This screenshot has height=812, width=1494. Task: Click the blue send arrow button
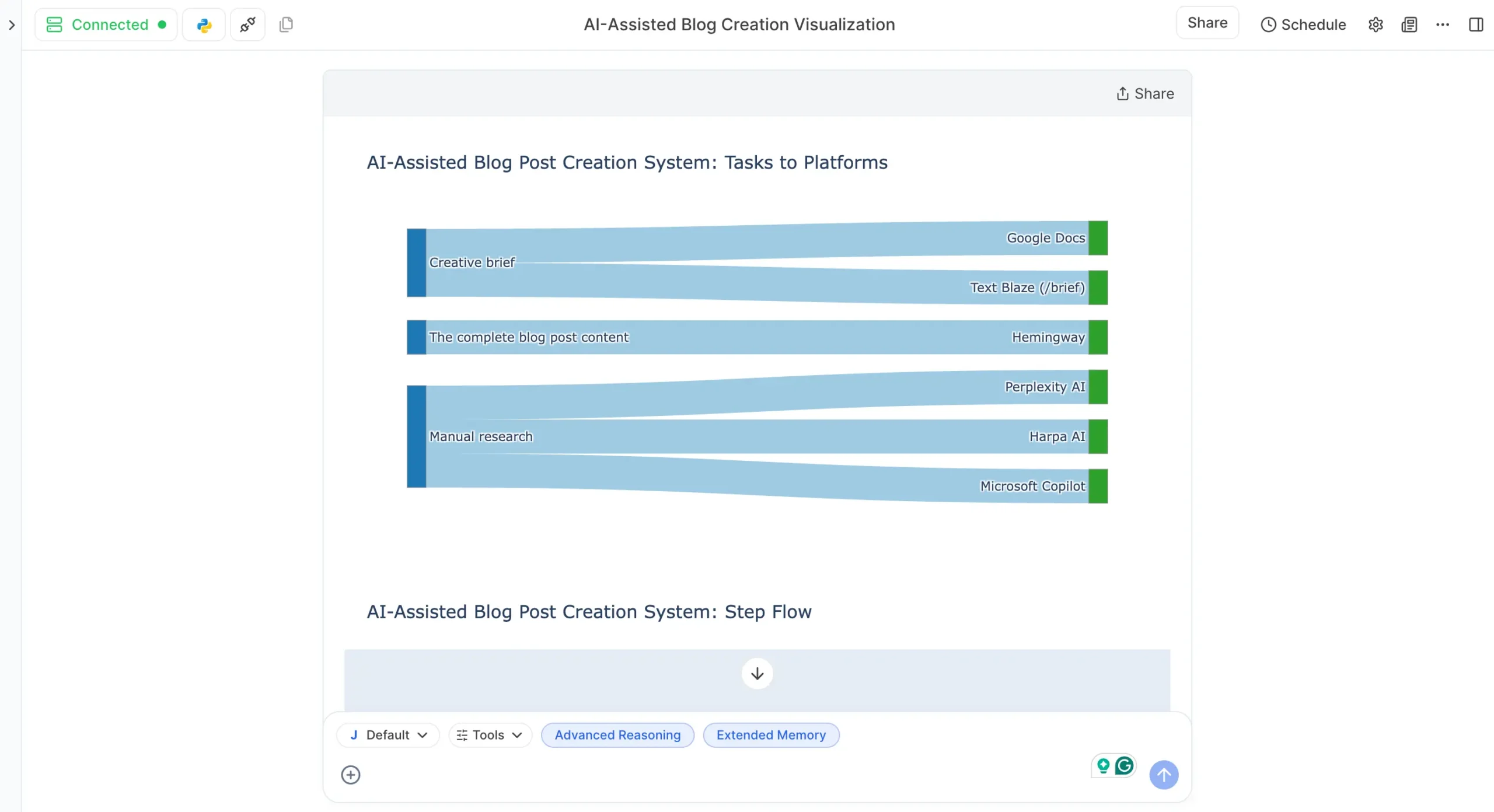coord(1163,774)
